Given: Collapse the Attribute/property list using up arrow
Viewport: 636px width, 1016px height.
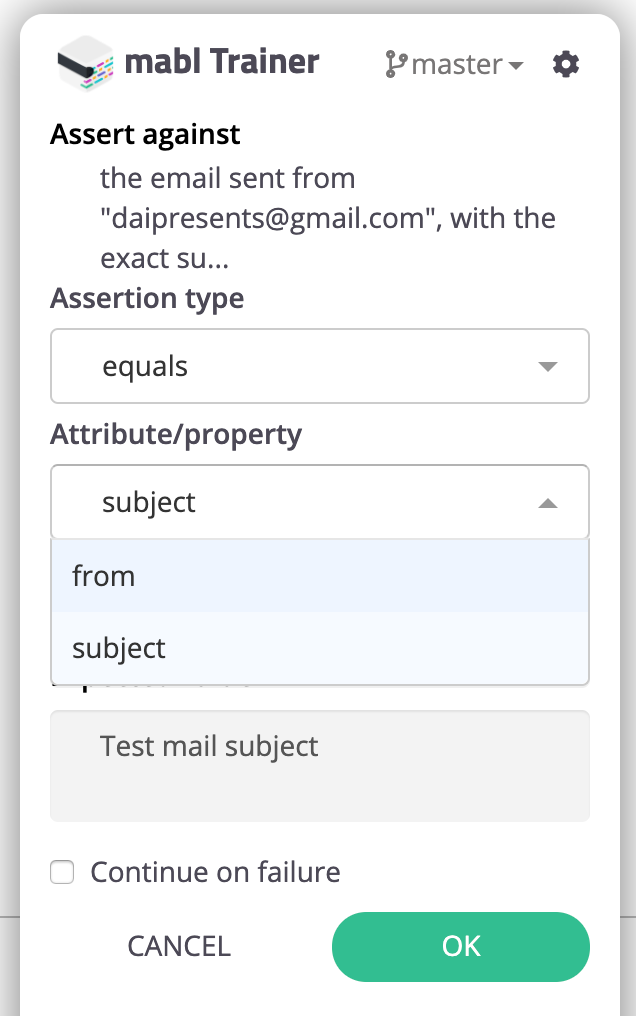Looking at the screenshot, I should click(547, 503).
